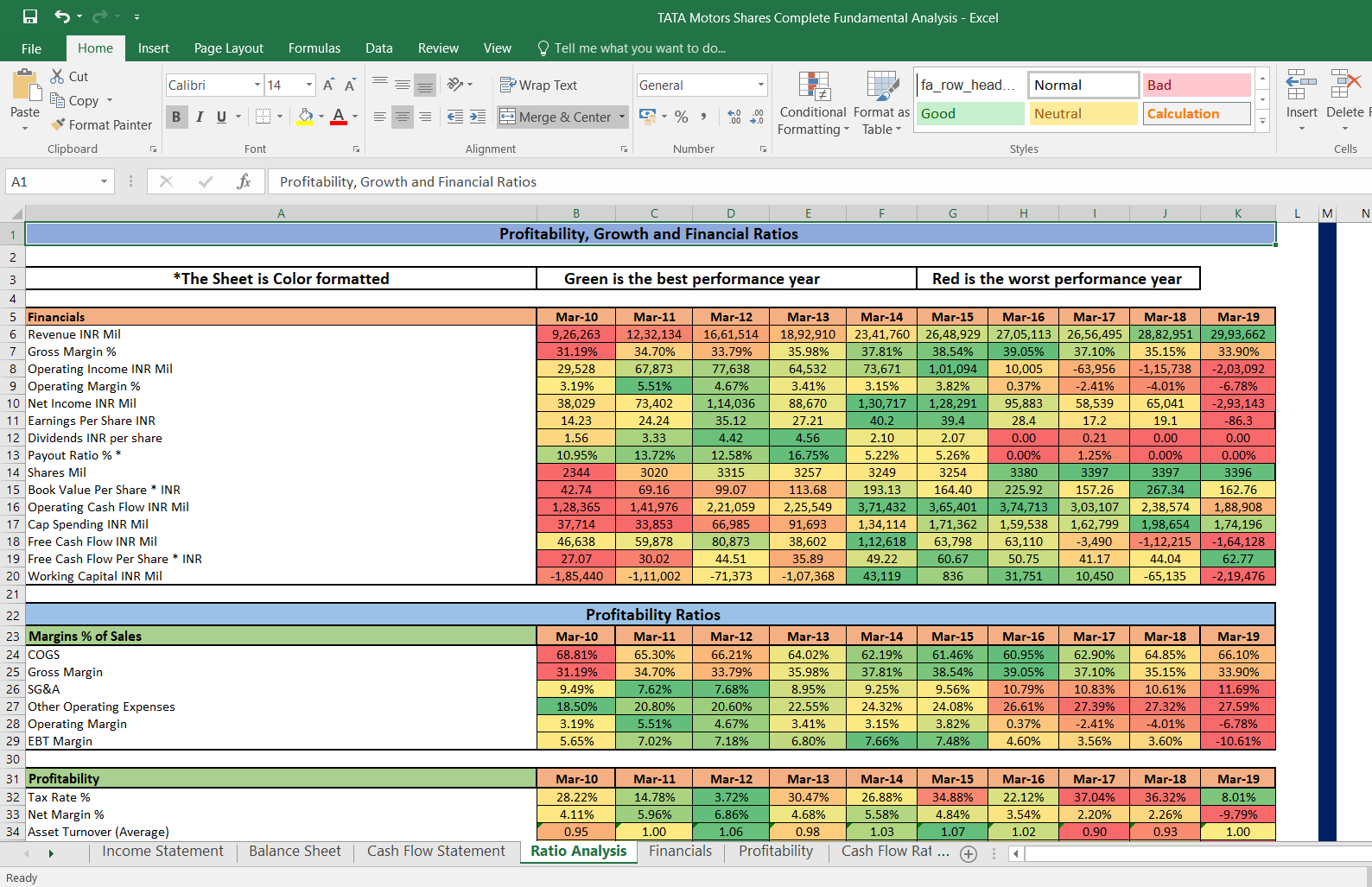Apply the red font color
The image size is (1372, 887).
pyautogui.click(x=339, y=117)
